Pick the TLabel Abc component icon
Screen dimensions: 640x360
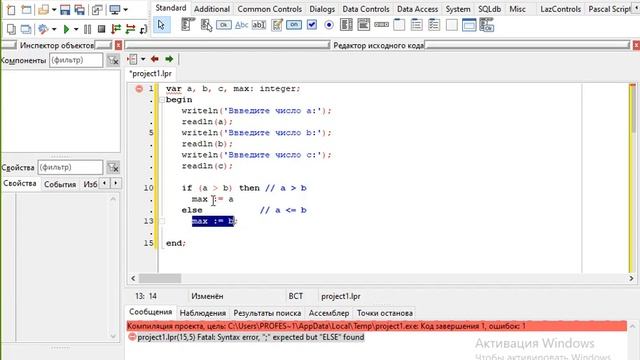coord(241,25)
